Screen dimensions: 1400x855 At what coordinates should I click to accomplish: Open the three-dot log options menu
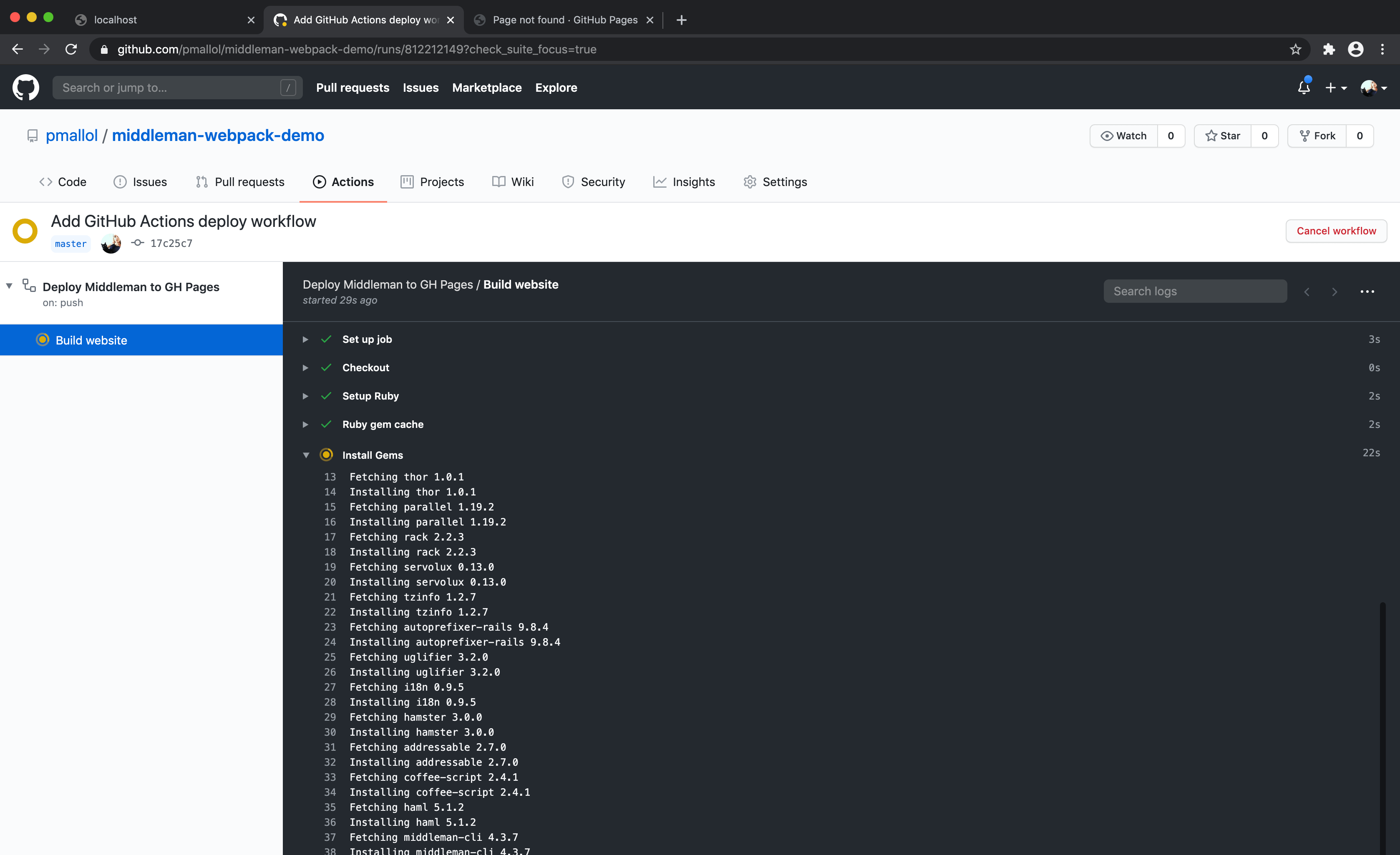(1367, 292)
